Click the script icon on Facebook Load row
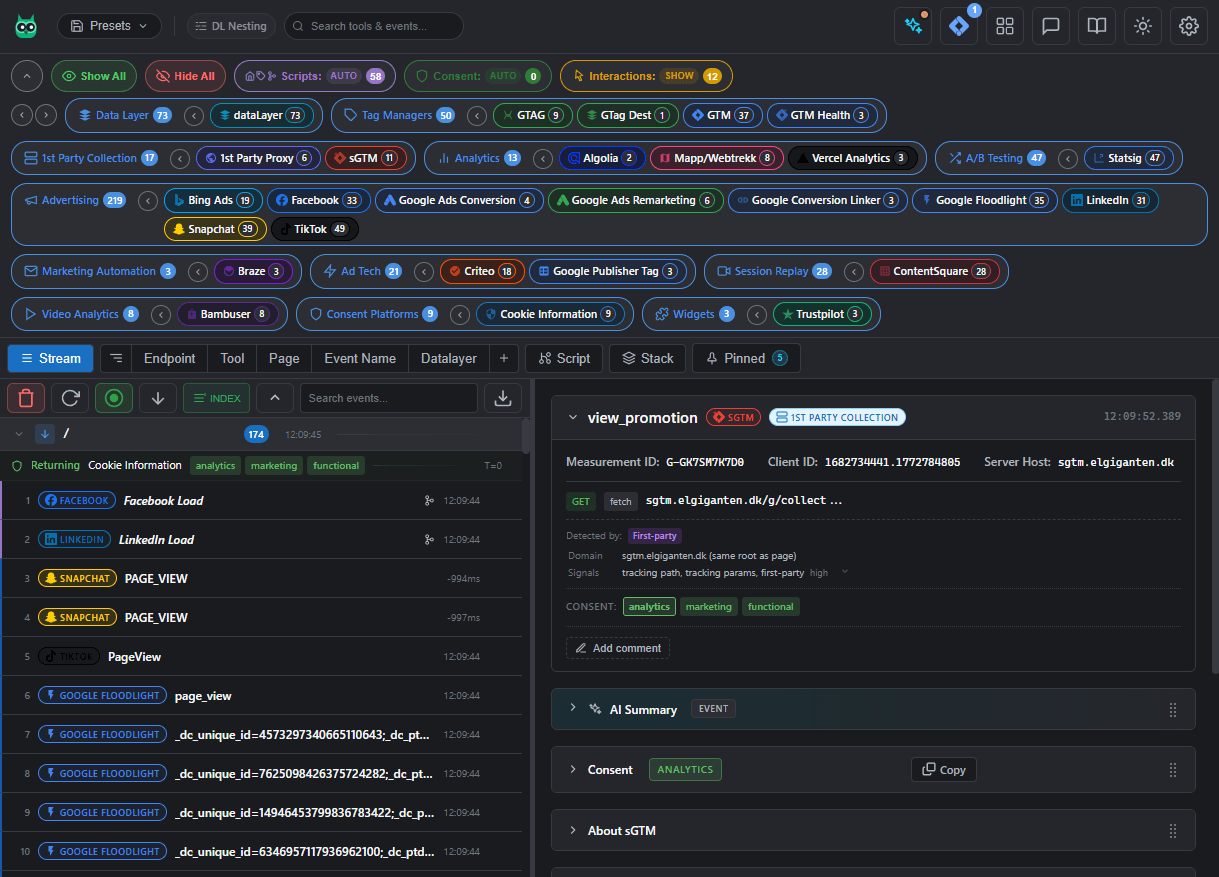 click(429, 501)
